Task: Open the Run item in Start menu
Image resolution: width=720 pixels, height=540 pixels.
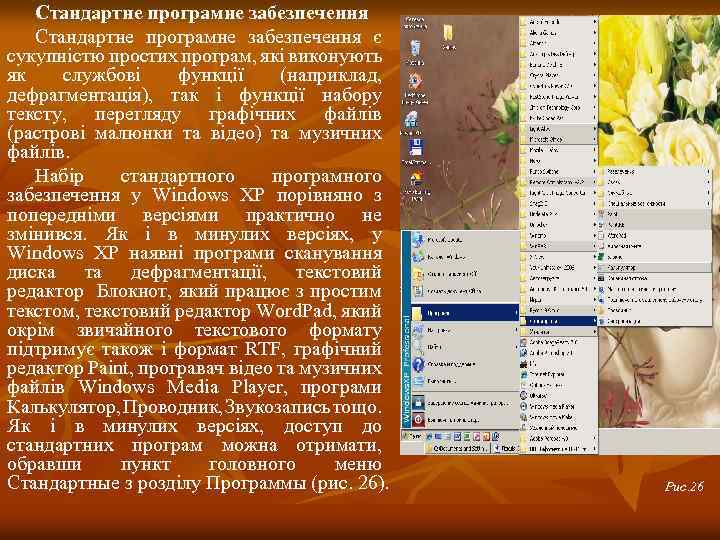Action: click(x=465, y=381)
